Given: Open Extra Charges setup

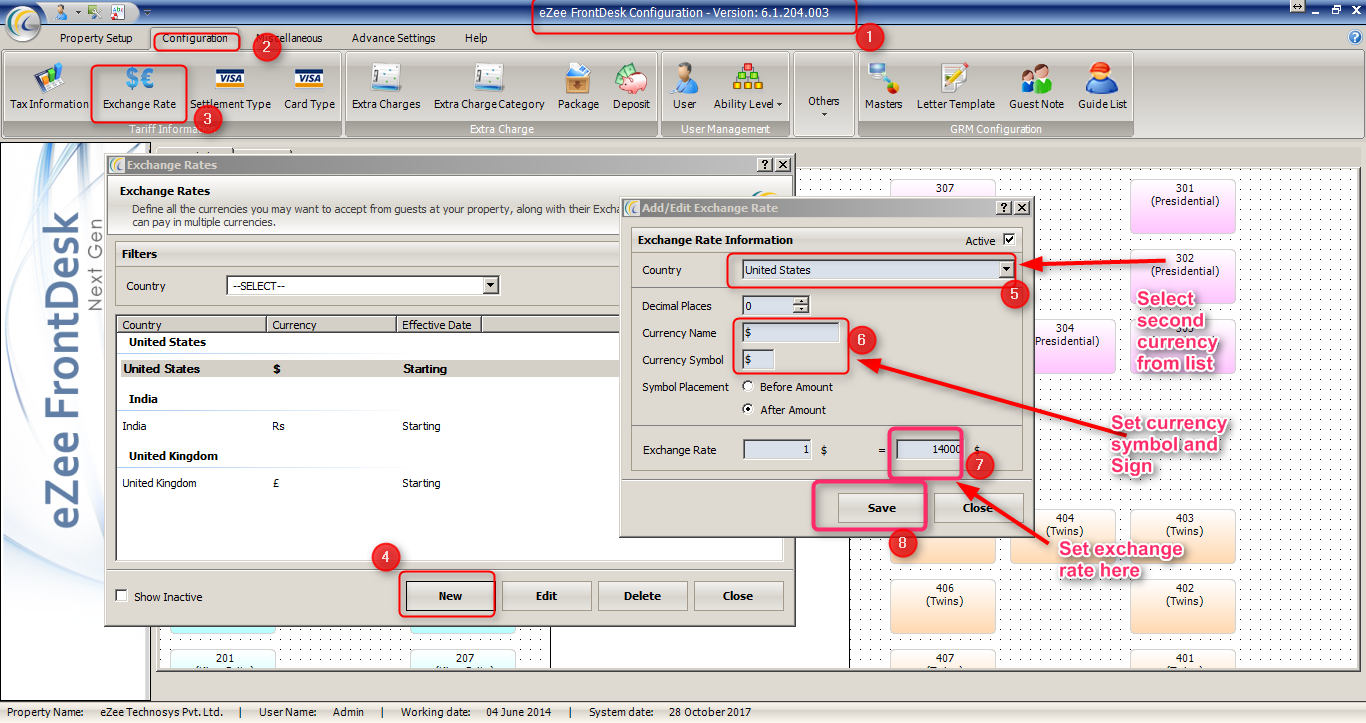Looking at the screenshot, I should 386,87.
